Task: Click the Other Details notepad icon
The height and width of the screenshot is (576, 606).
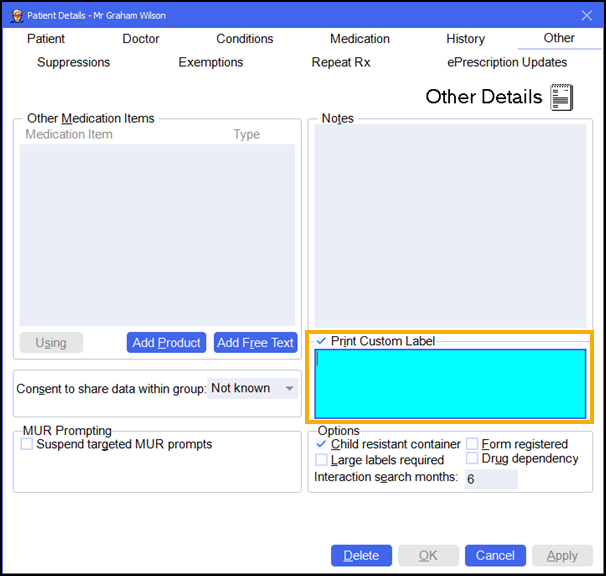Action: click(x=562, y=97)
